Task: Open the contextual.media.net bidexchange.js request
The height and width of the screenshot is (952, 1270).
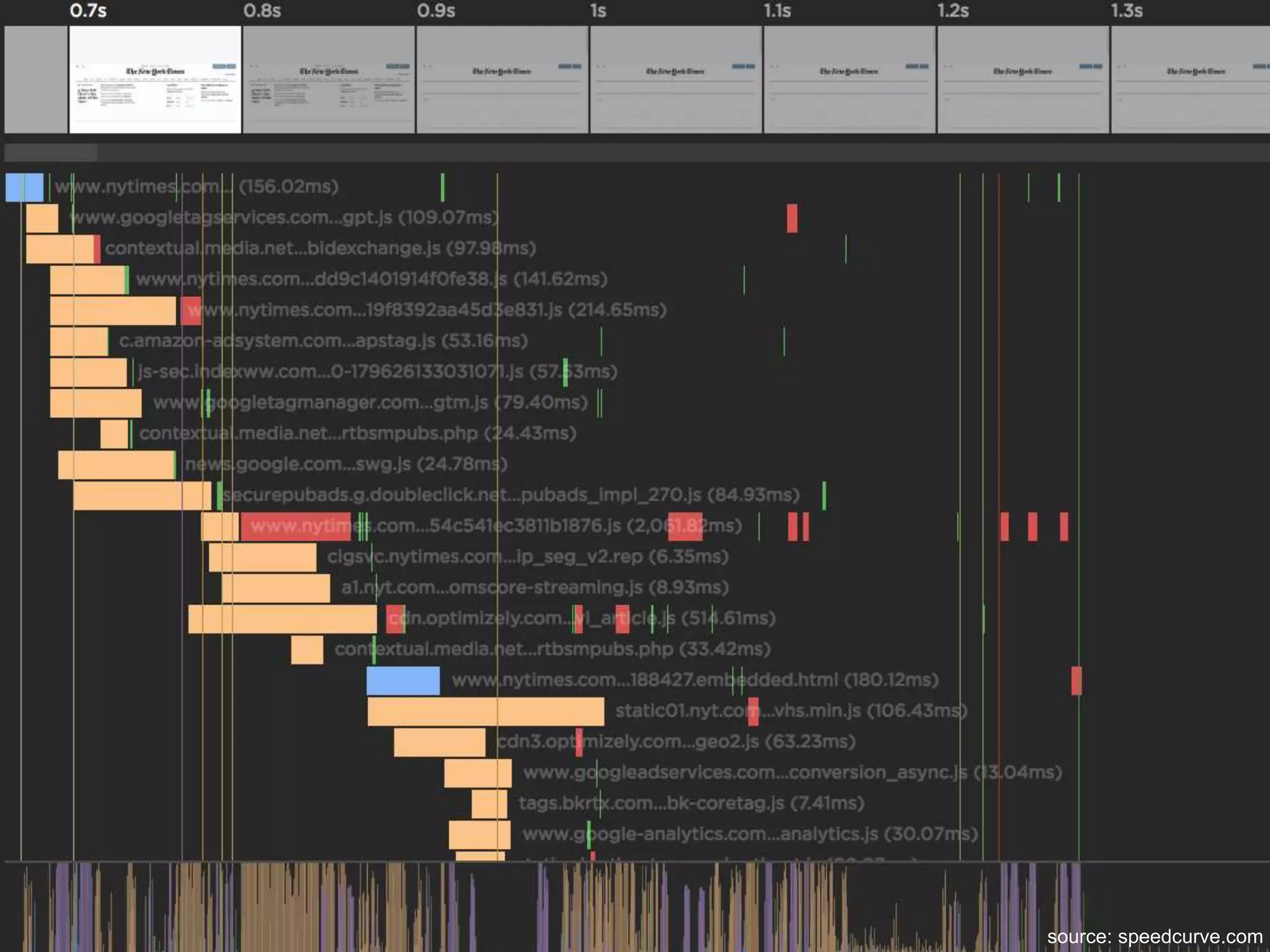Action: tap(320, 249)
